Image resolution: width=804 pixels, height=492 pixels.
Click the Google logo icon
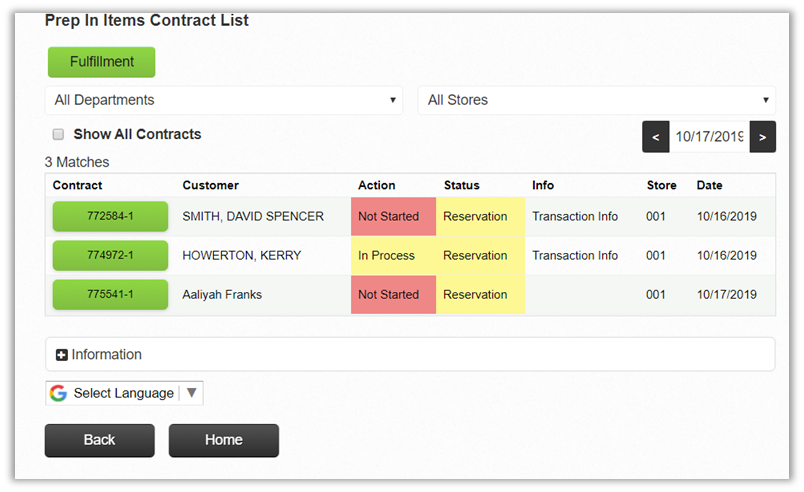[59, 393]
